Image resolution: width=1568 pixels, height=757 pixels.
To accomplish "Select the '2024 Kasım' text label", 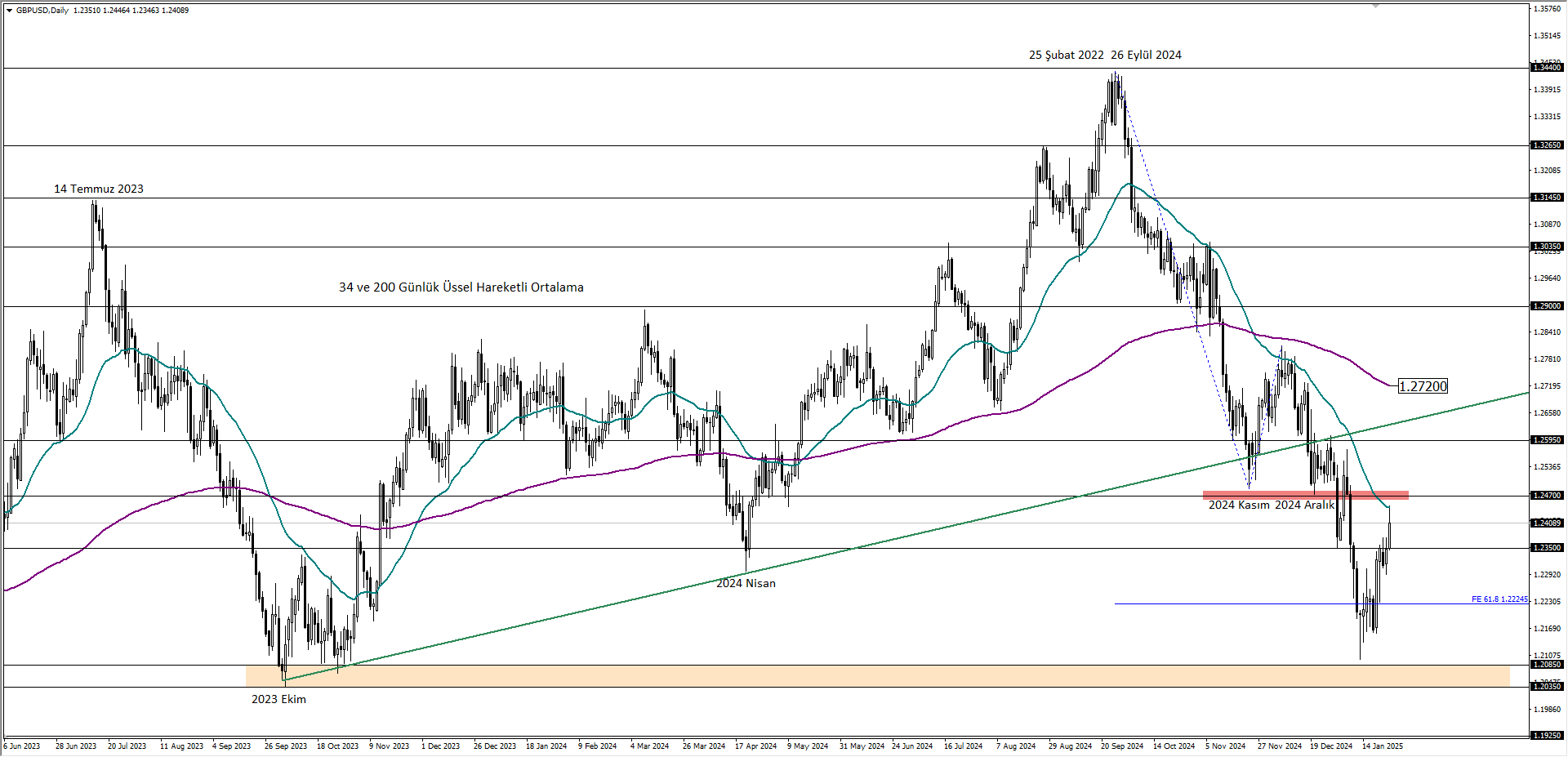I will coord(1239,505).
